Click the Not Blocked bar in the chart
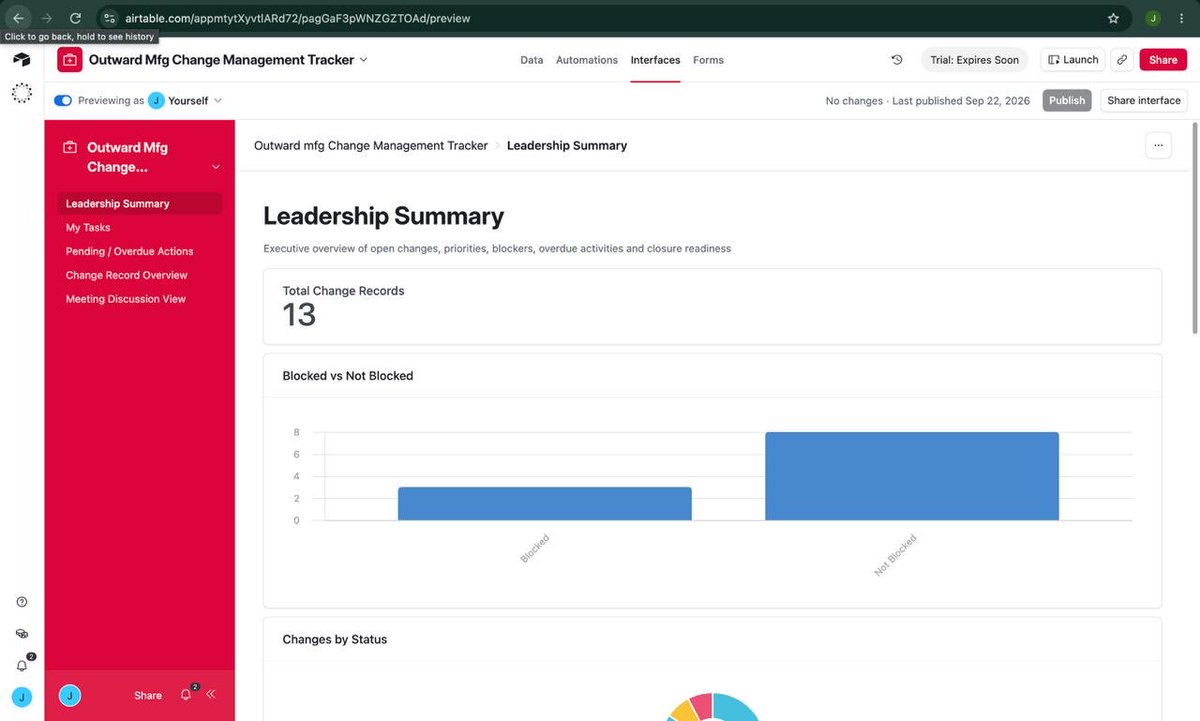Image resolution: width=1200 pixels, height=721 pixels. click(x=912, y=476)
